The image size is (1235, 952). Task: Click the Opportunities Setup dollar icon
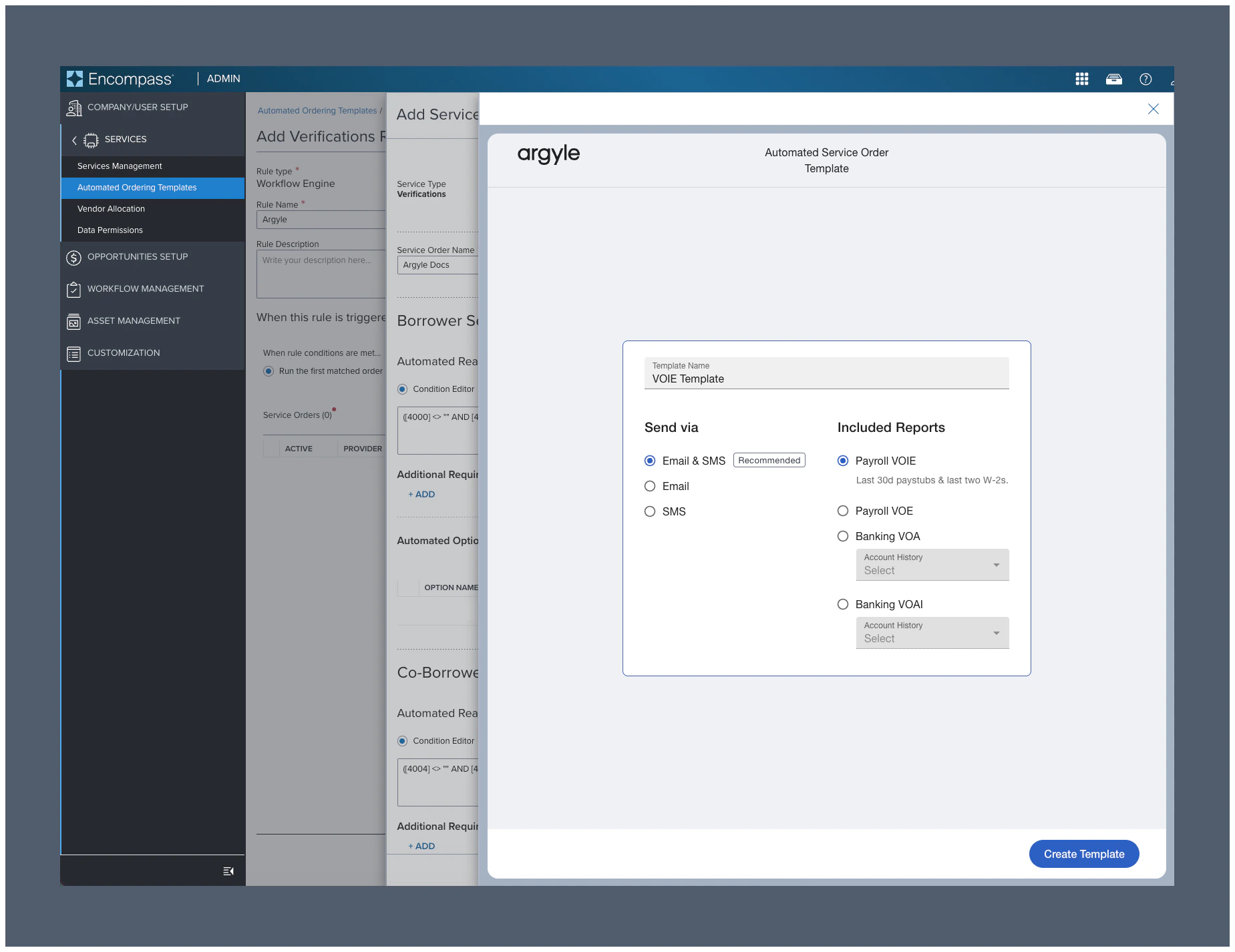point(74,258)
